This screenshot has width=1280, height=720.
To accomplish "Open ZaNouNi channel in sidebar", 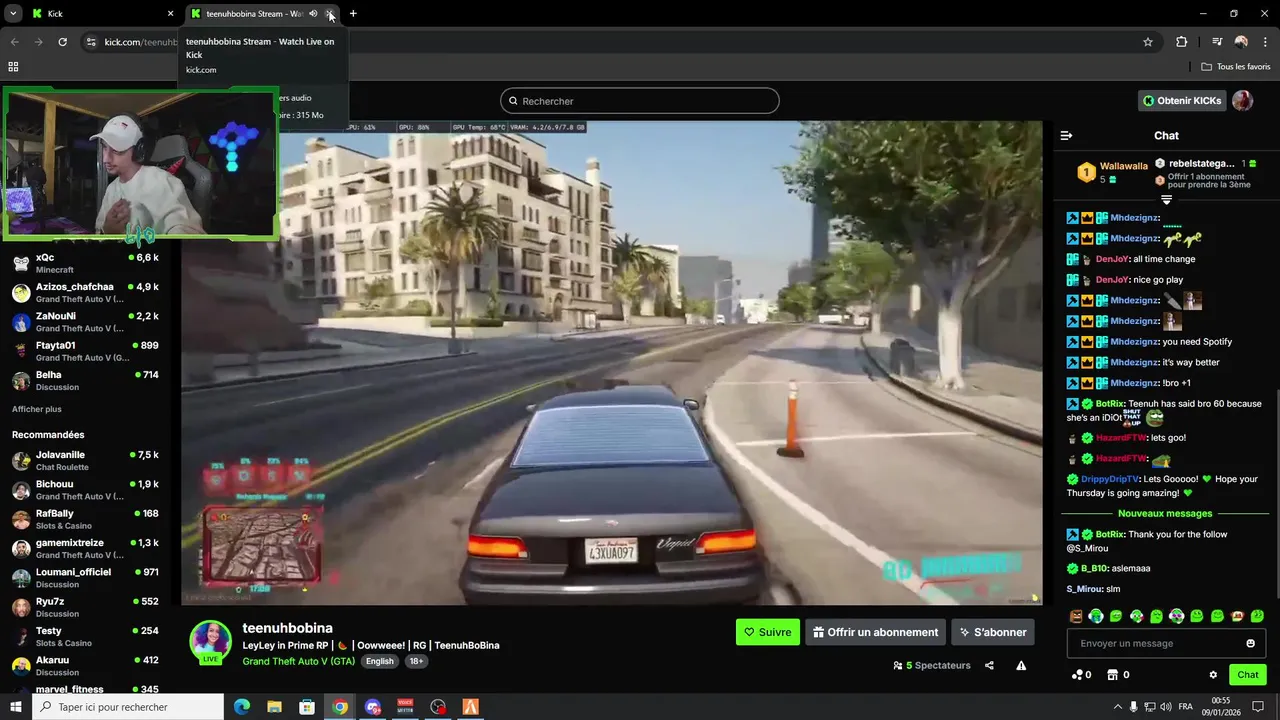I will (85, 322).
